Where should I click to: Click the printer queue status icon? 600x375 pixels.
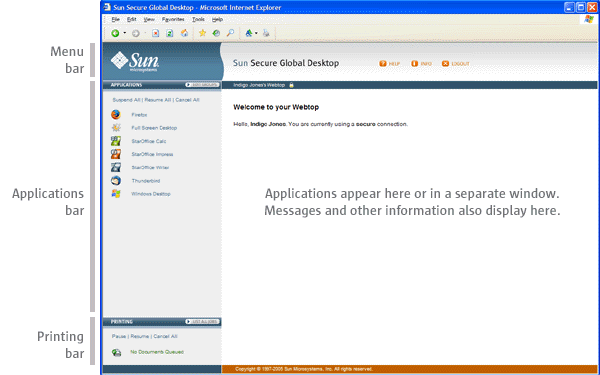coord(116,352)
